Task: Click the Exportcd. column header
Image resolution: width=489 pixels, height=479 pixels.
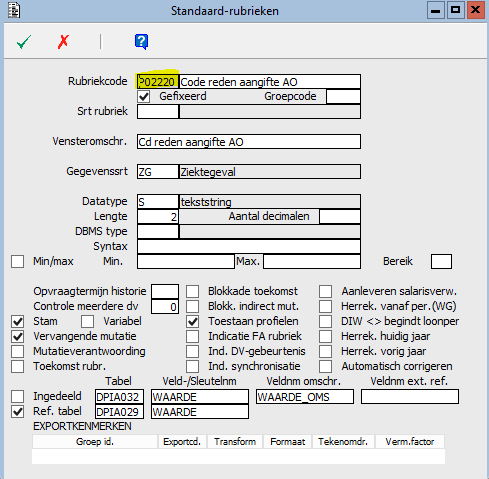Action: click(x=182, y=442)
